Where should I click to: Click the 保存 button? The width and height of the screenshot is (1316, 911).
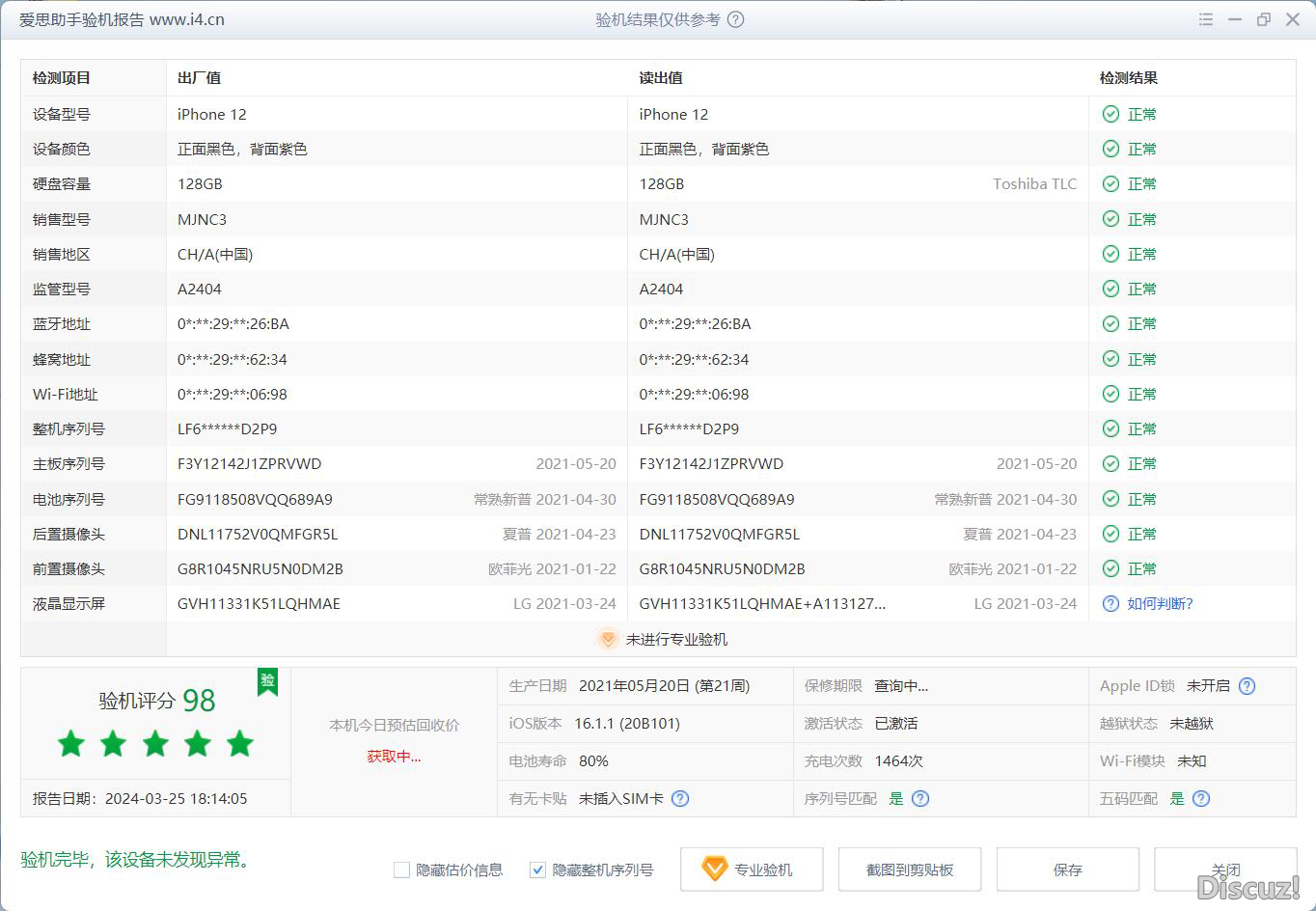pyautogui.click(x=1068, y=870)
